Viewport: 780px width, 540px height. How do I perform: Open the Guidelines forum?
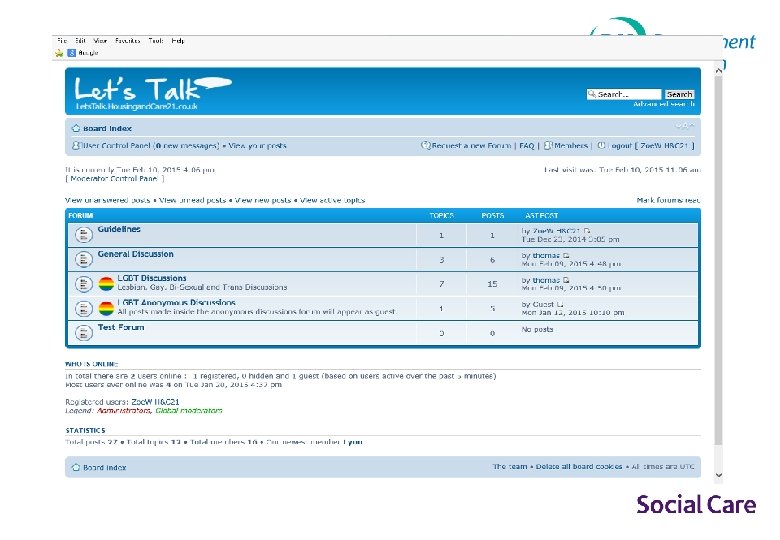click(119, 229)
